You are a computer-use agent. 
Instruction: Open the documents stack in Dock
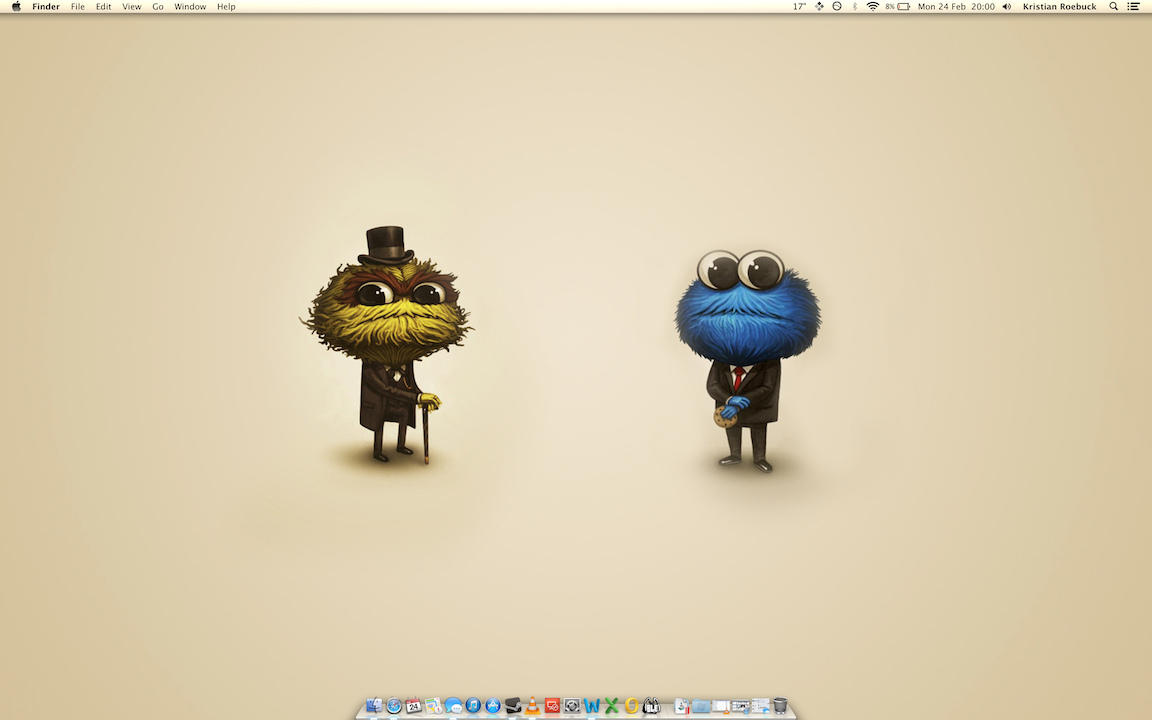pyautogui.click(x=681, y=705)
